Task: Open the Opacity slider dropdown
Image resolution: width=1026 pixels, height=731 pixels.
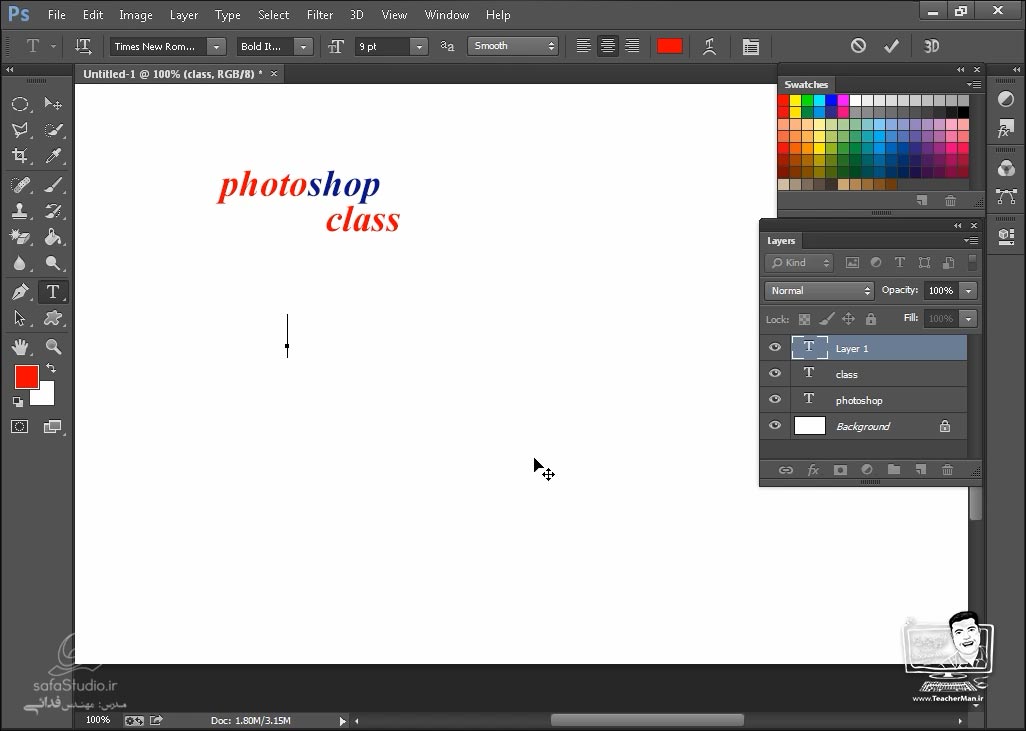Action: click(968, 291)
